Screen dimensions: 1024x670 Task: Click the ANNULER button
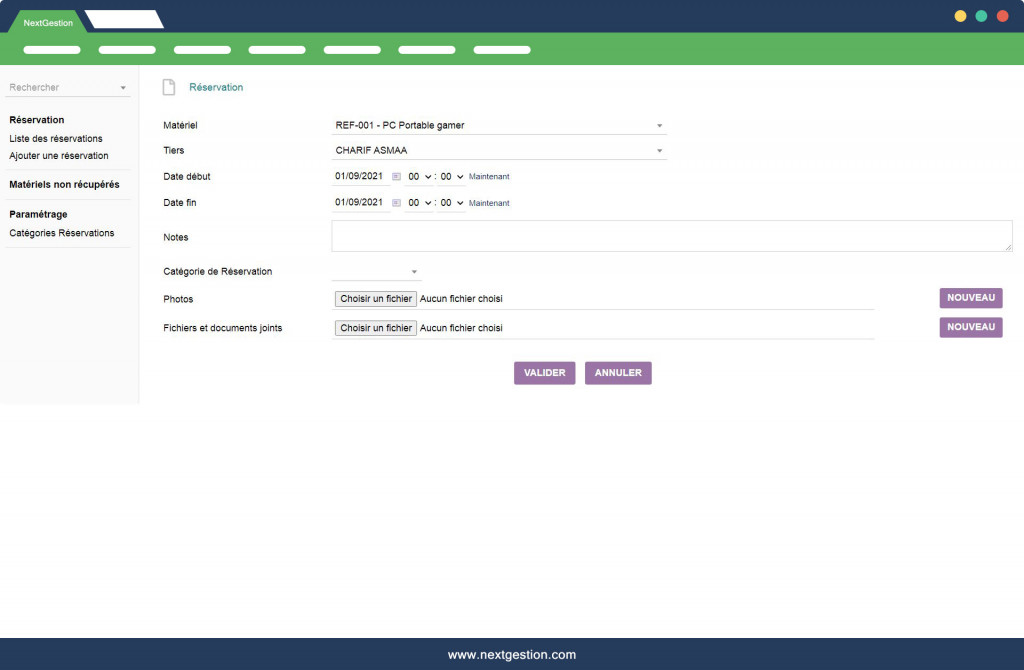click(x=618, y=373)
